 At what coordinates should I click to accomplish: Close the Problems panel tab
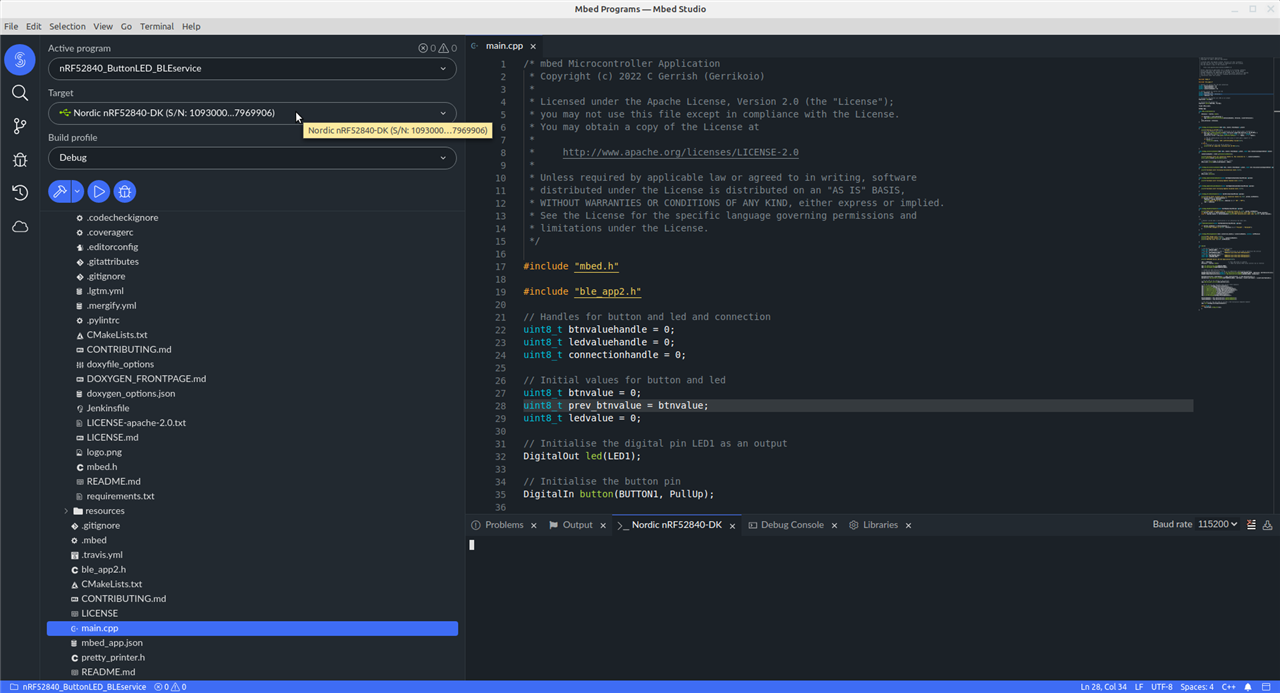pos(534,525)
